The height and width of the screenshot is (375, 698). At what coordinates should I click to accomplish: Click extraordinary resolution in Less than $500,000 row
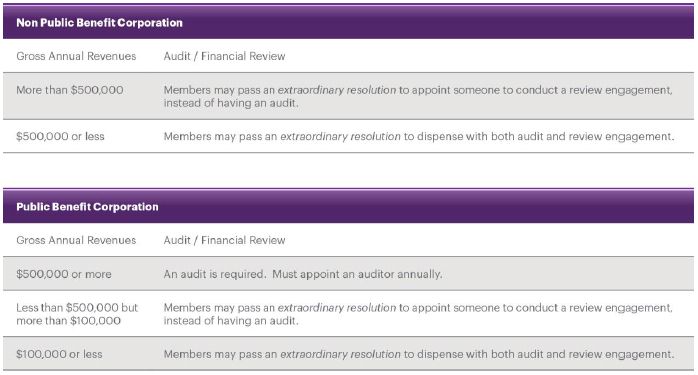coord(337,308)
